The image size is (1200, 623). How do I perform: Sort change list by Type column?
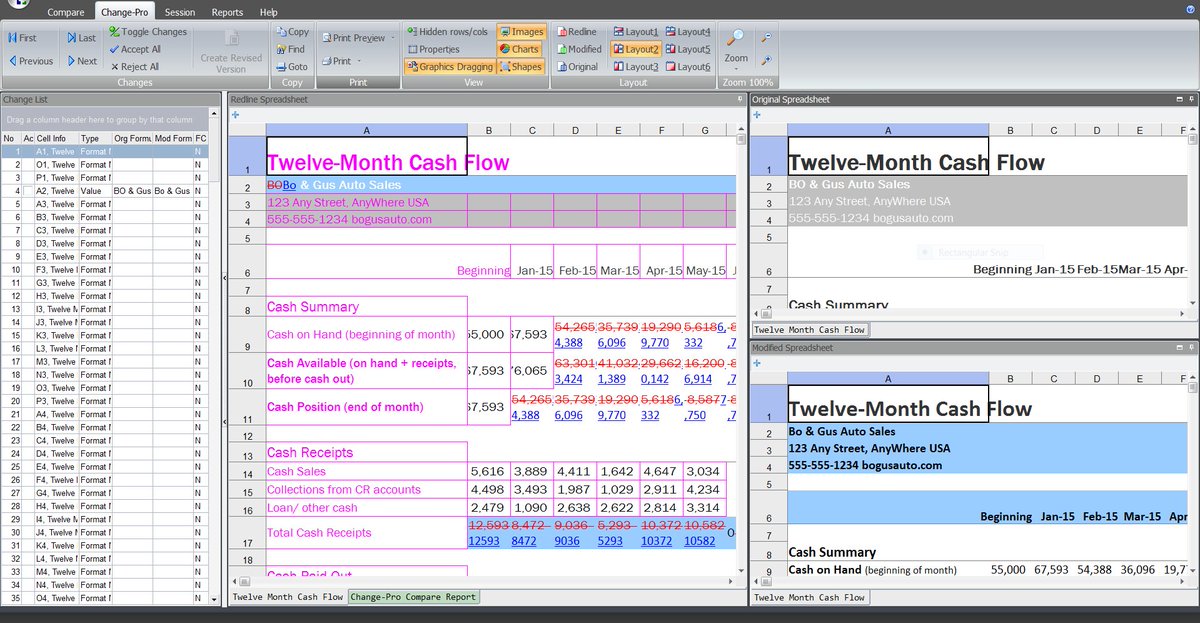[x=95, y=139]
